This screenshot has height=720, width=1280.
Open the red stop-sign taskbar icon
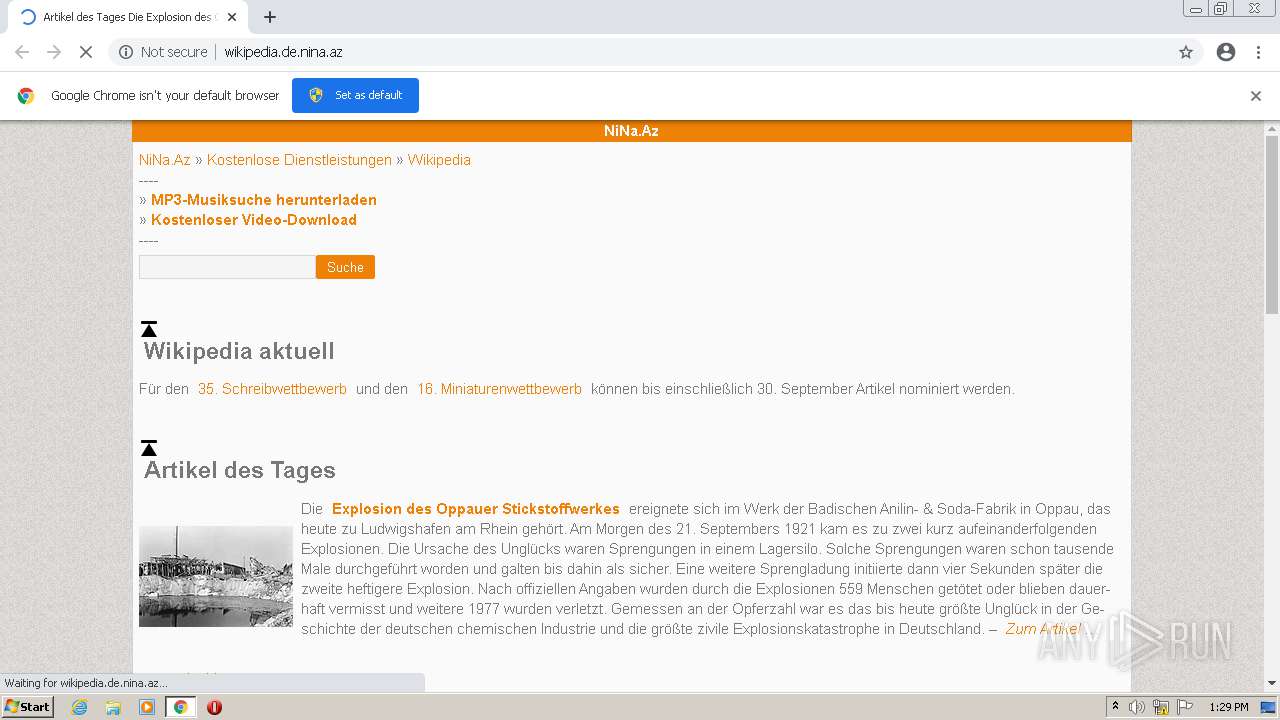(214, 707)
